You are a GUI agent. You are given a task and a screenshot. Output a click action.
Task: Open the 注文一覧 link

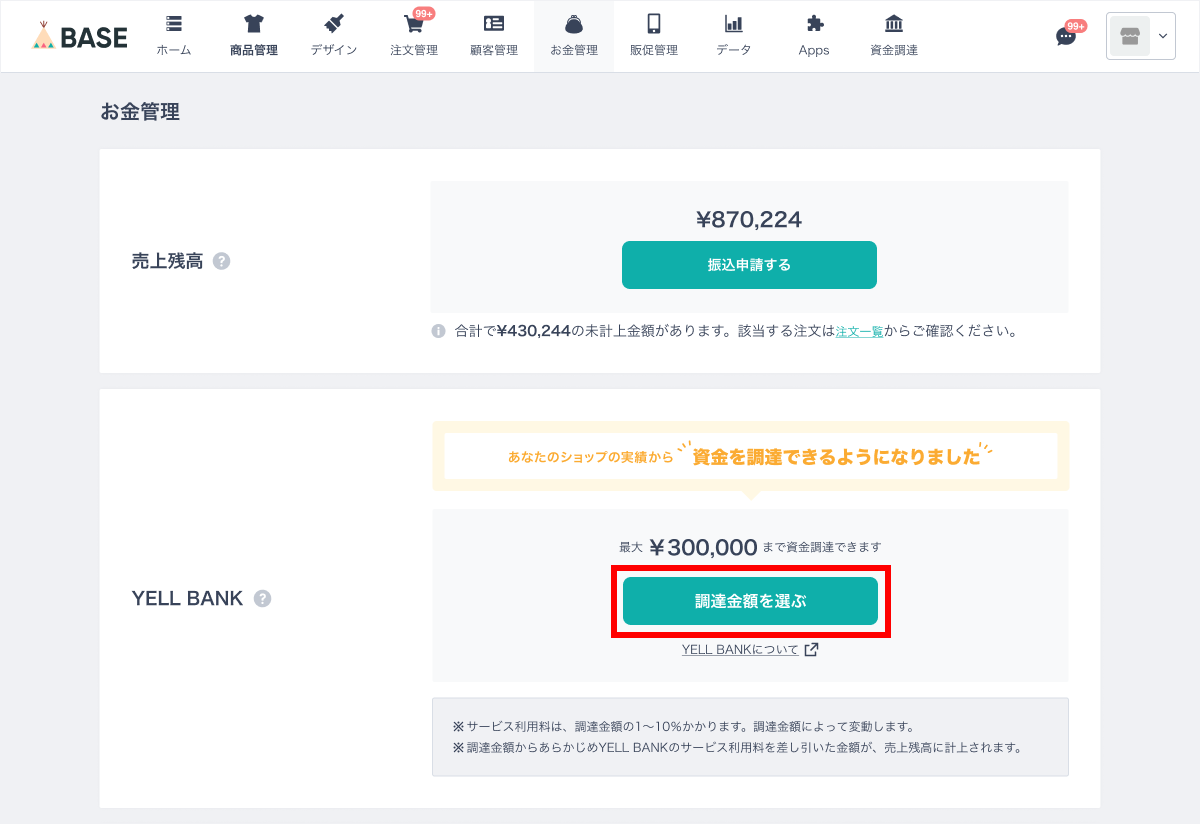click(859, 331)
